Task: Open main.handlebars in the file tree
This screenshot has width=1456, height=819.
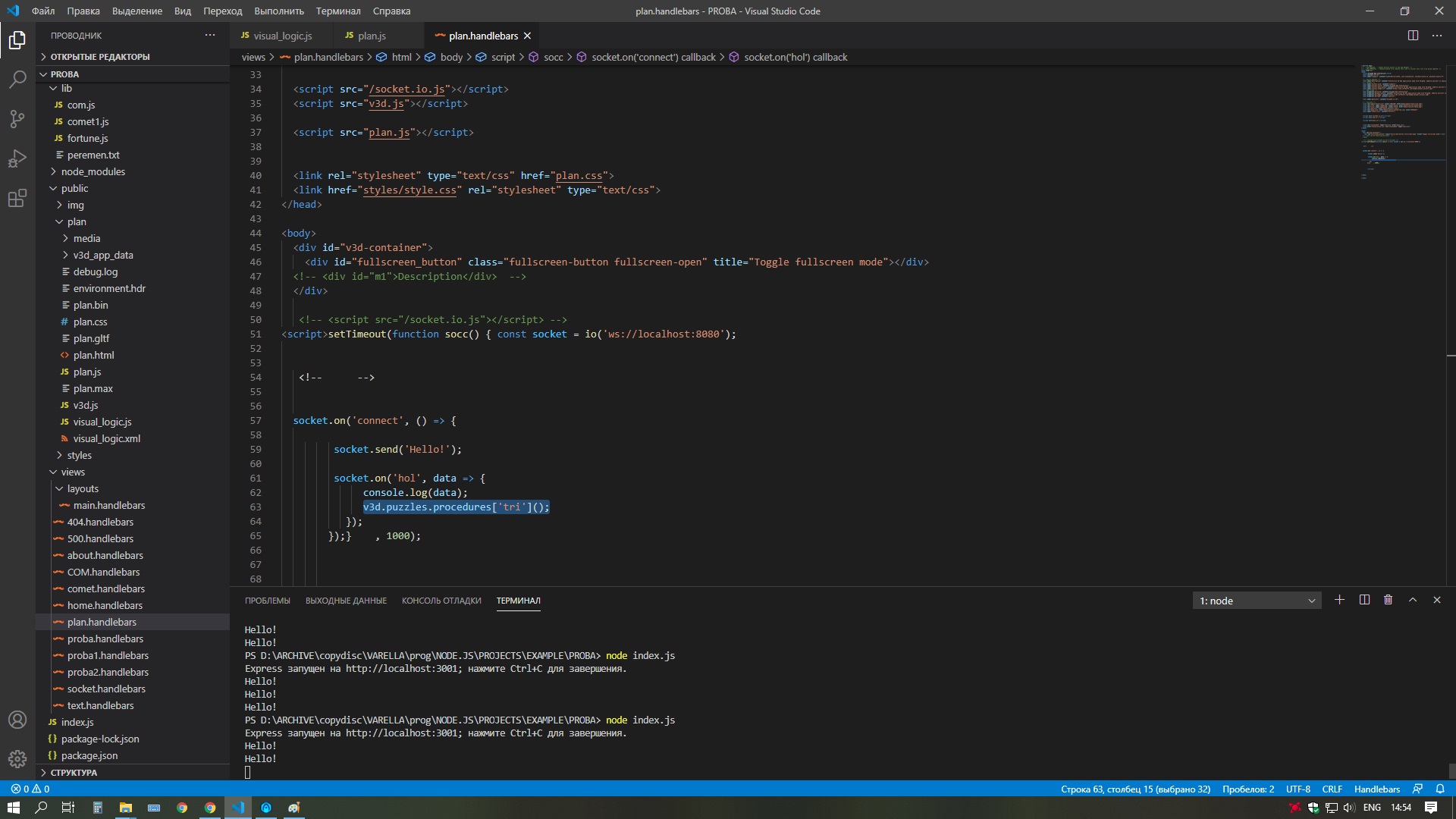Action: coord(133,505)
